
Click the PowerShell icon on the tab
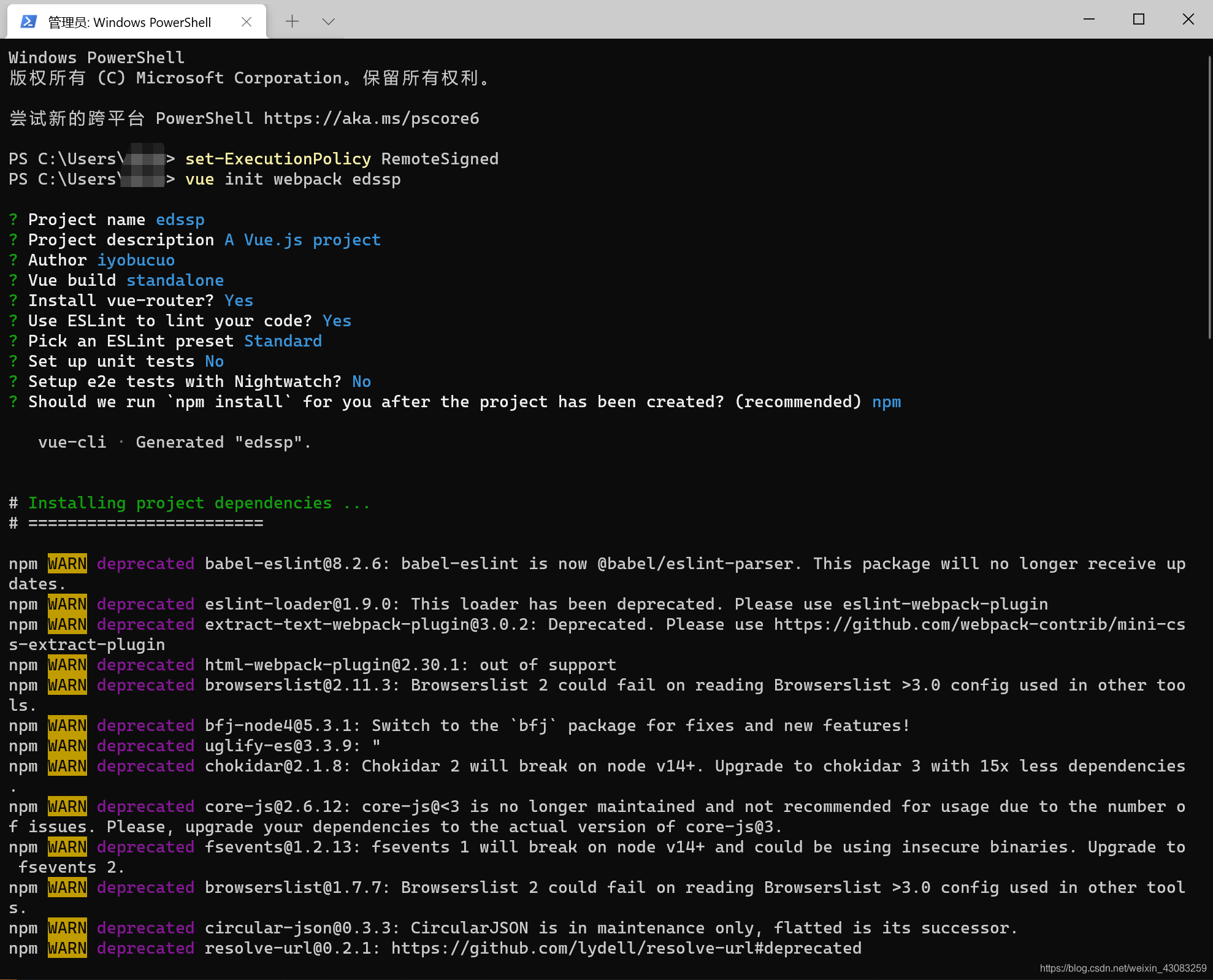pyautogui.click(x=28, y=22)
